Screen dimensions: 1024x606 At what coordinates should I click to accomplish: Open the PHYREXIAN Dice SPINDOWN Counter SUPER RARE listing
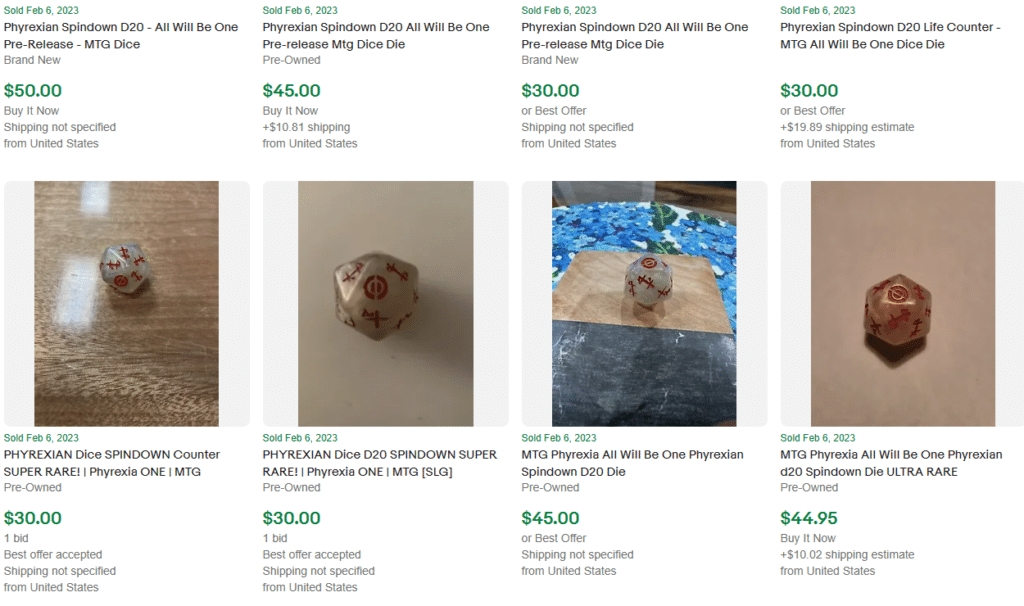[x=112, y=463]
